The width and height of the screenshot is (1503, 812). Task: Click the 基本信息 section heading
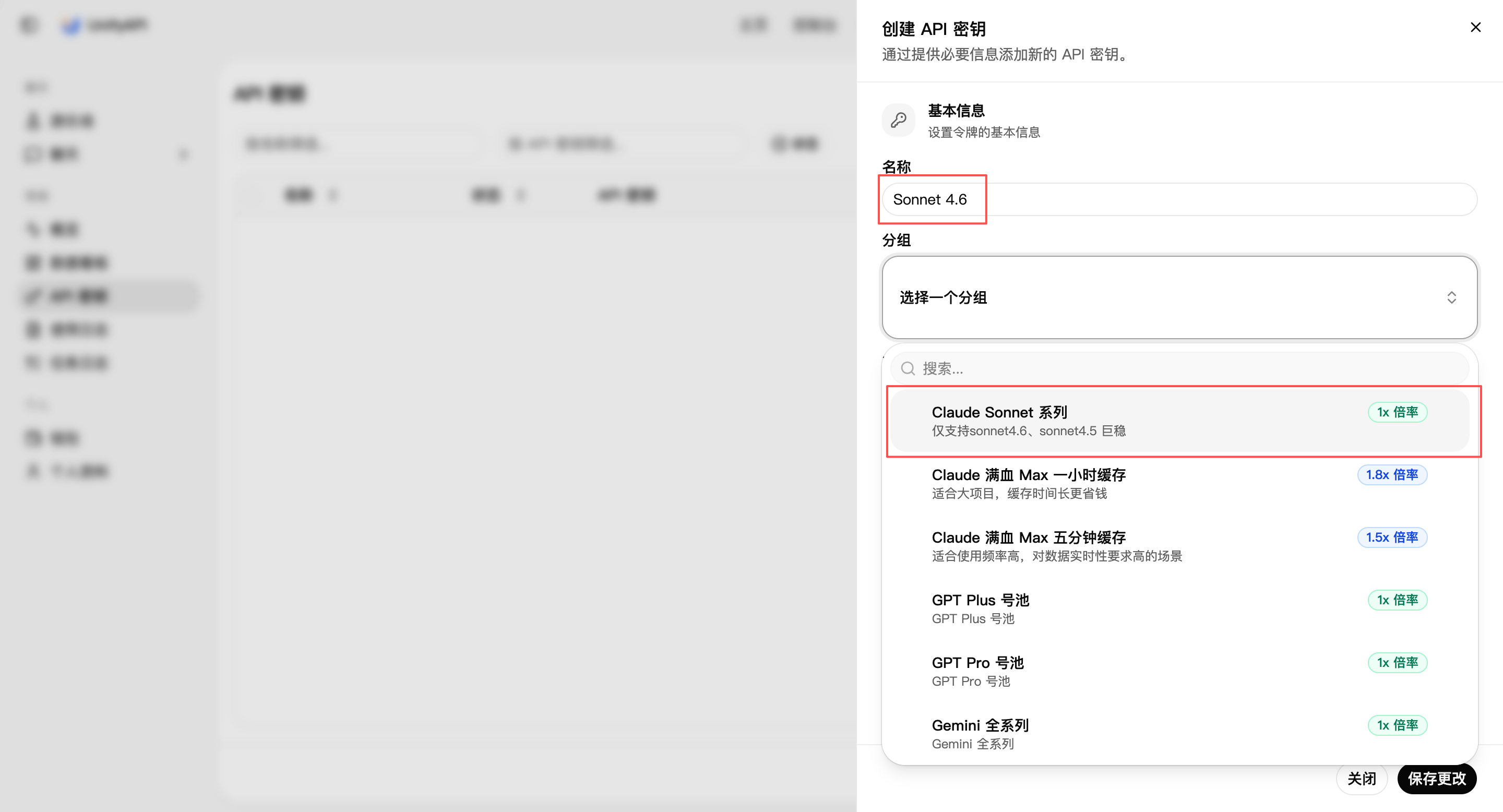point(956,110)
